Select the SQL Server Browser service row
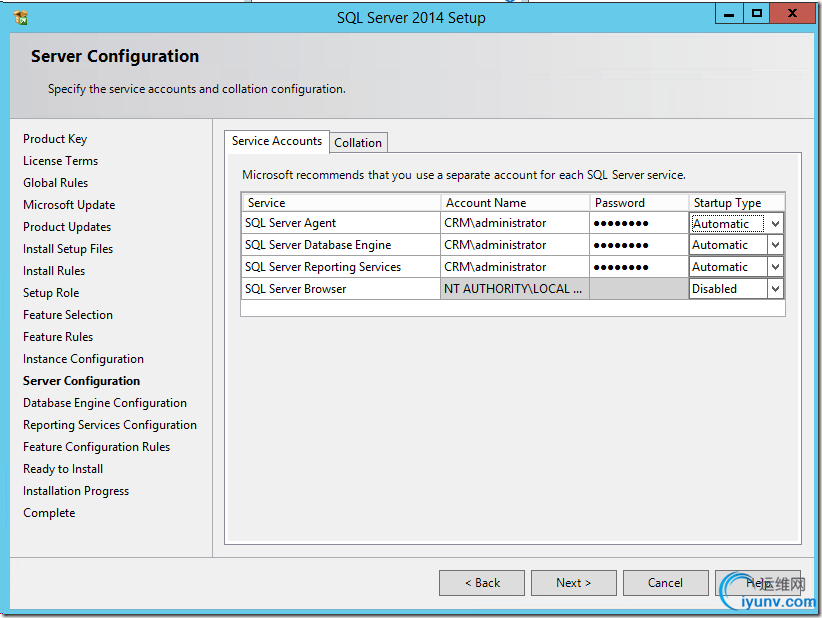The image size is (822, 618). [341, 289]
